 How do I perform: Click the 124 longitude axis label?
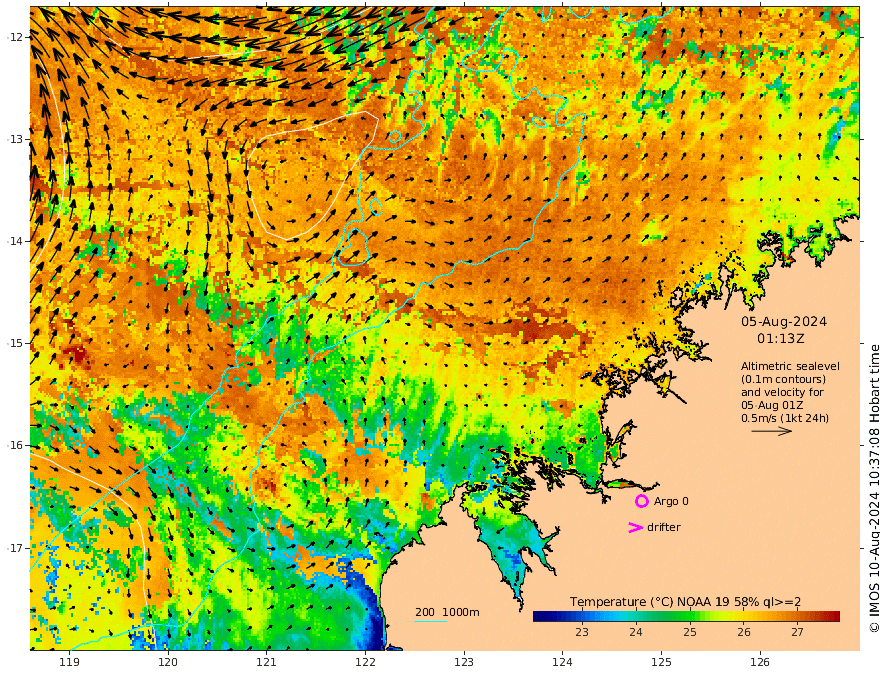click(x=563, y=662)
